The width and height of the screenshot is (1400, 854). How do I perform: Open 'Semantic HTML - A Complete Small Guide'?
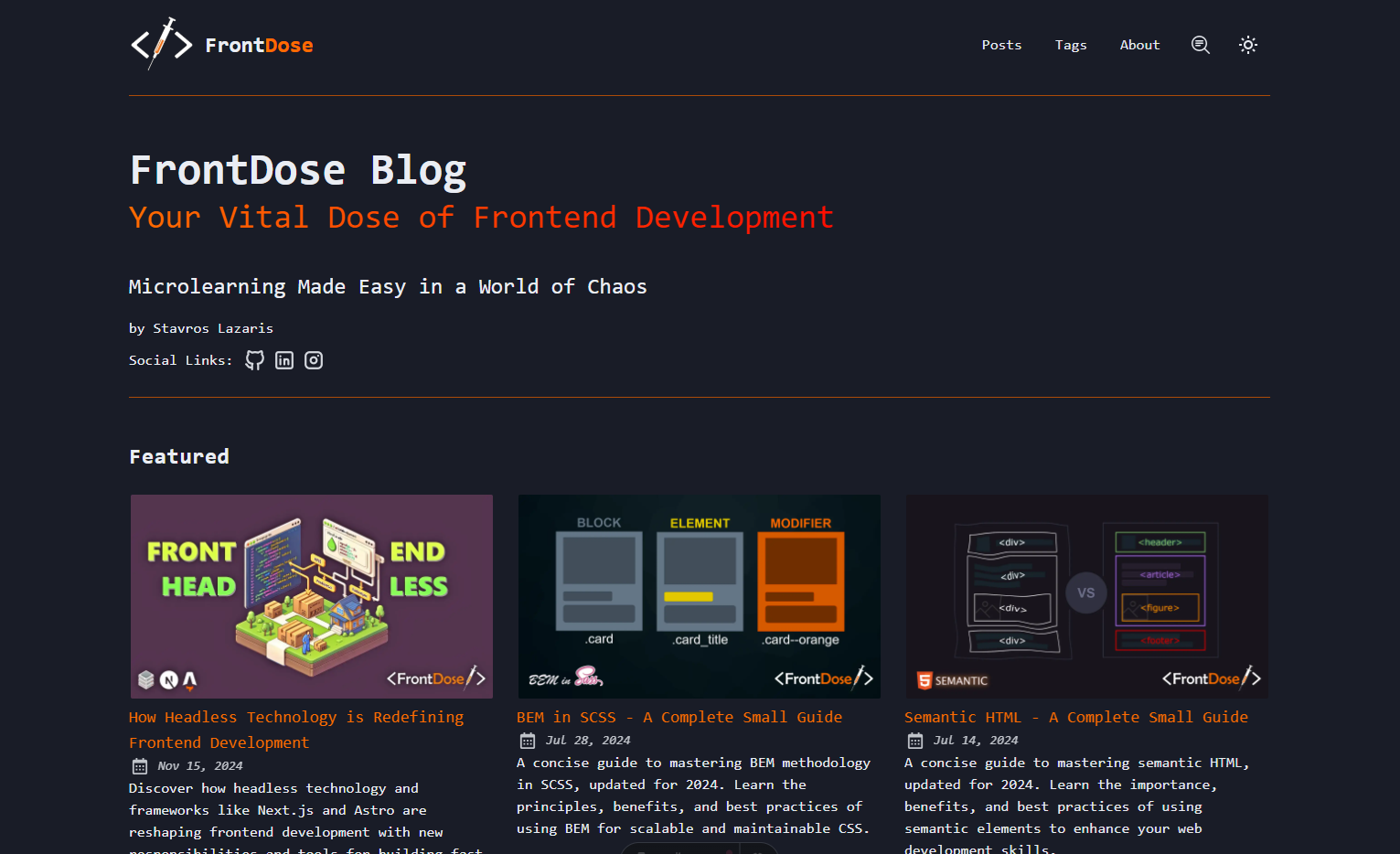click(1076, 717)
